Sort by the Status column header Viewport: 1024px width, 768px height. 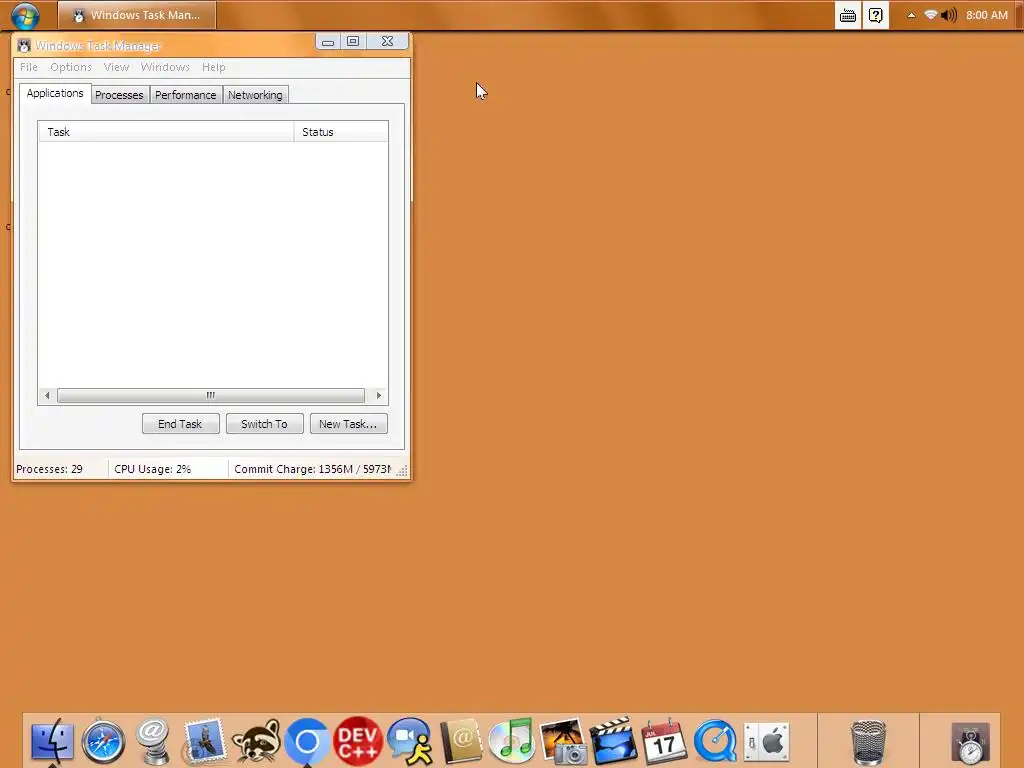coord(341,132)
